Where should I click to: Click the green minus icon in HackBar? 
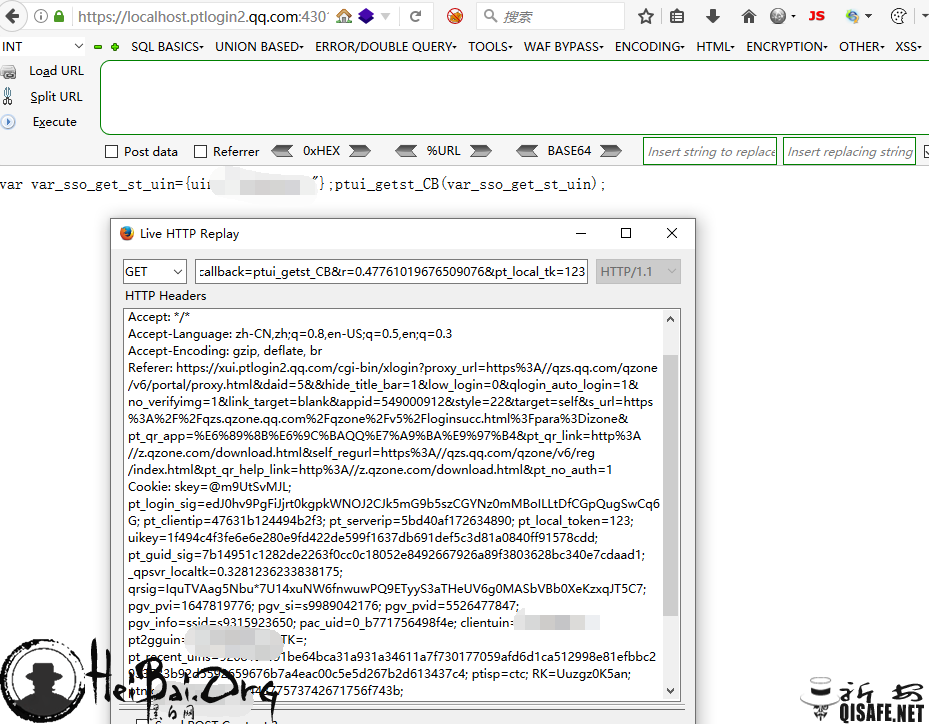98,47
